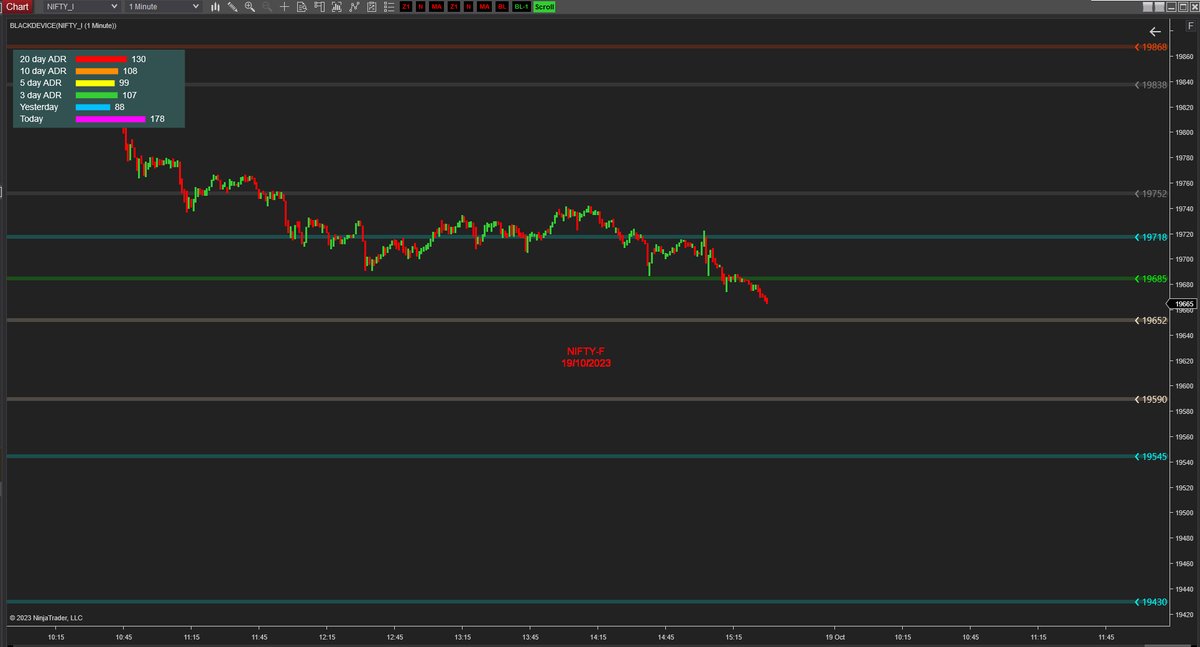Toggle the green Scroll button
Image resolution: width=1200 pixels, height=647 pixels.
tap(544, 6)
